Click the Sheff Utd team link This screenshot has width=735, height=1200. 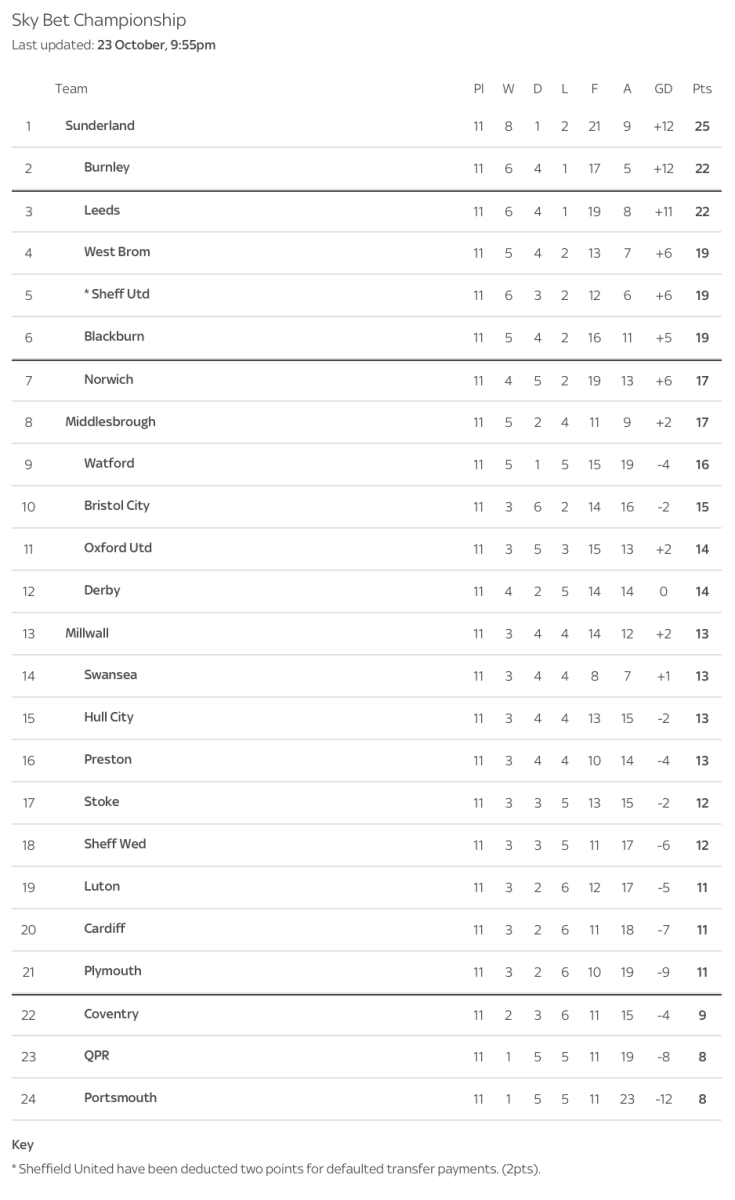[120, 295]
